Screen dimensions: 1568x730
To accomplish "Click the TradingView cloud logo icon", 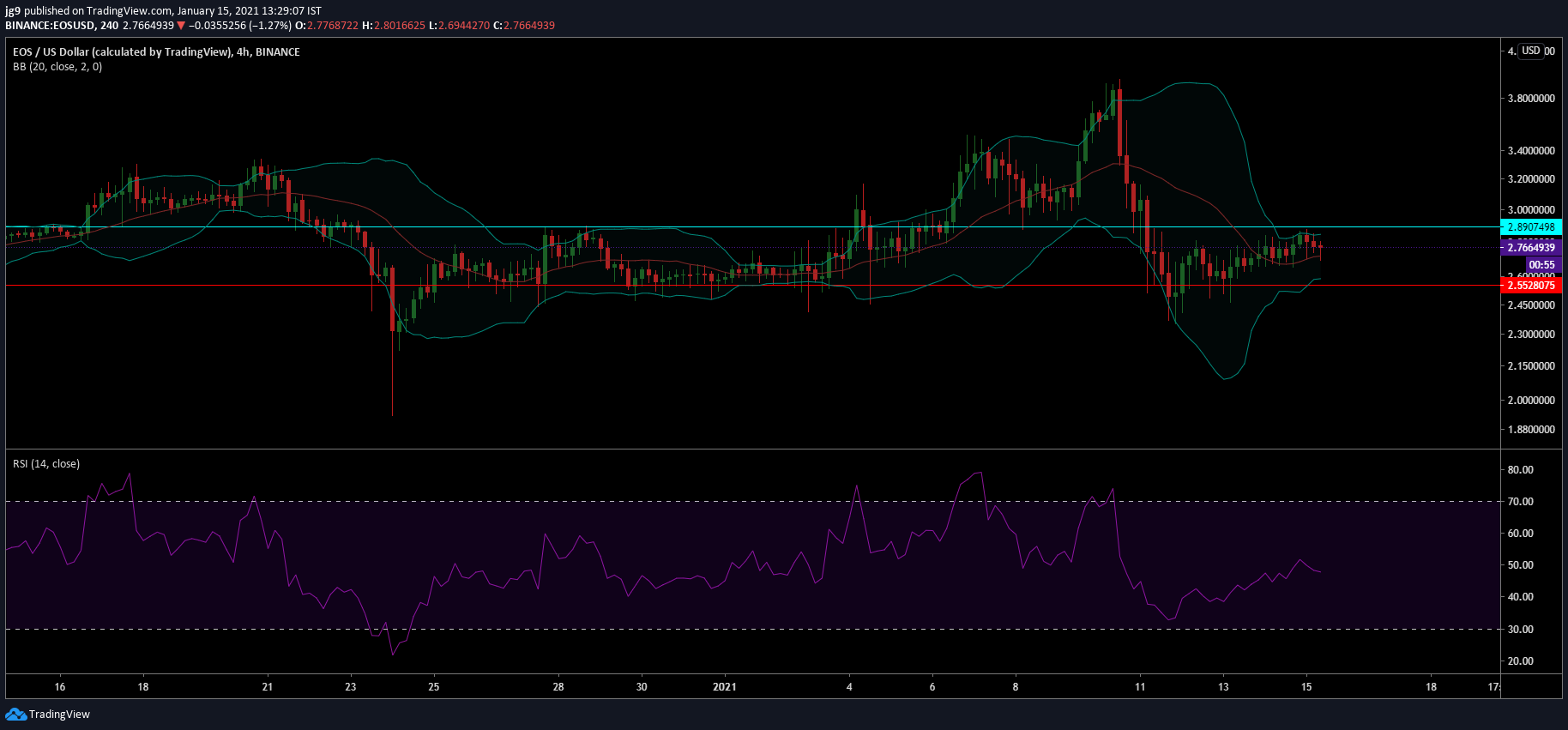I will (15, 714).
